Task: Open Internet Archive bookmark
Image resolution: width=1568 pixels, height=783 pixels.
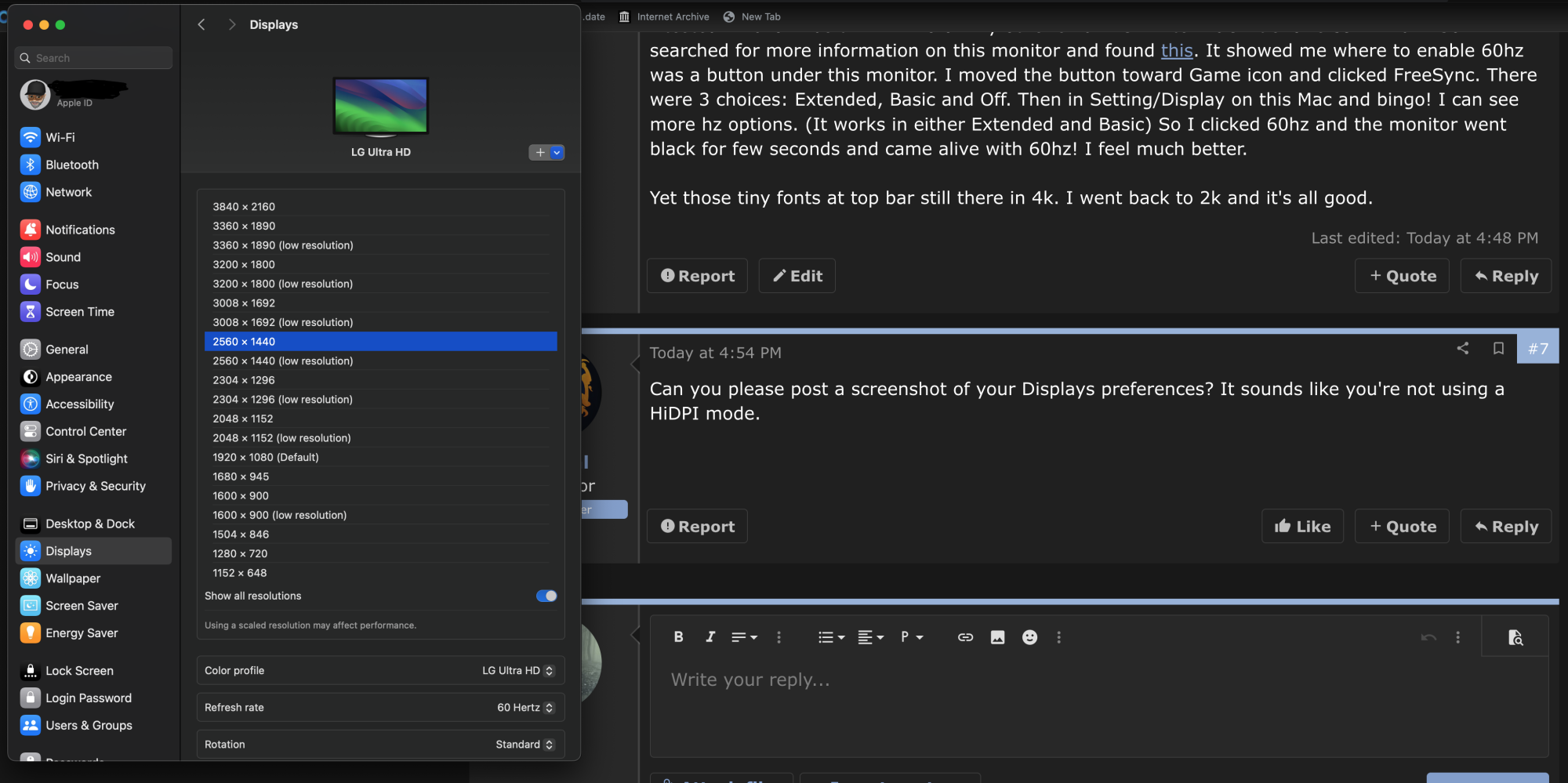Action: (664, 16)
